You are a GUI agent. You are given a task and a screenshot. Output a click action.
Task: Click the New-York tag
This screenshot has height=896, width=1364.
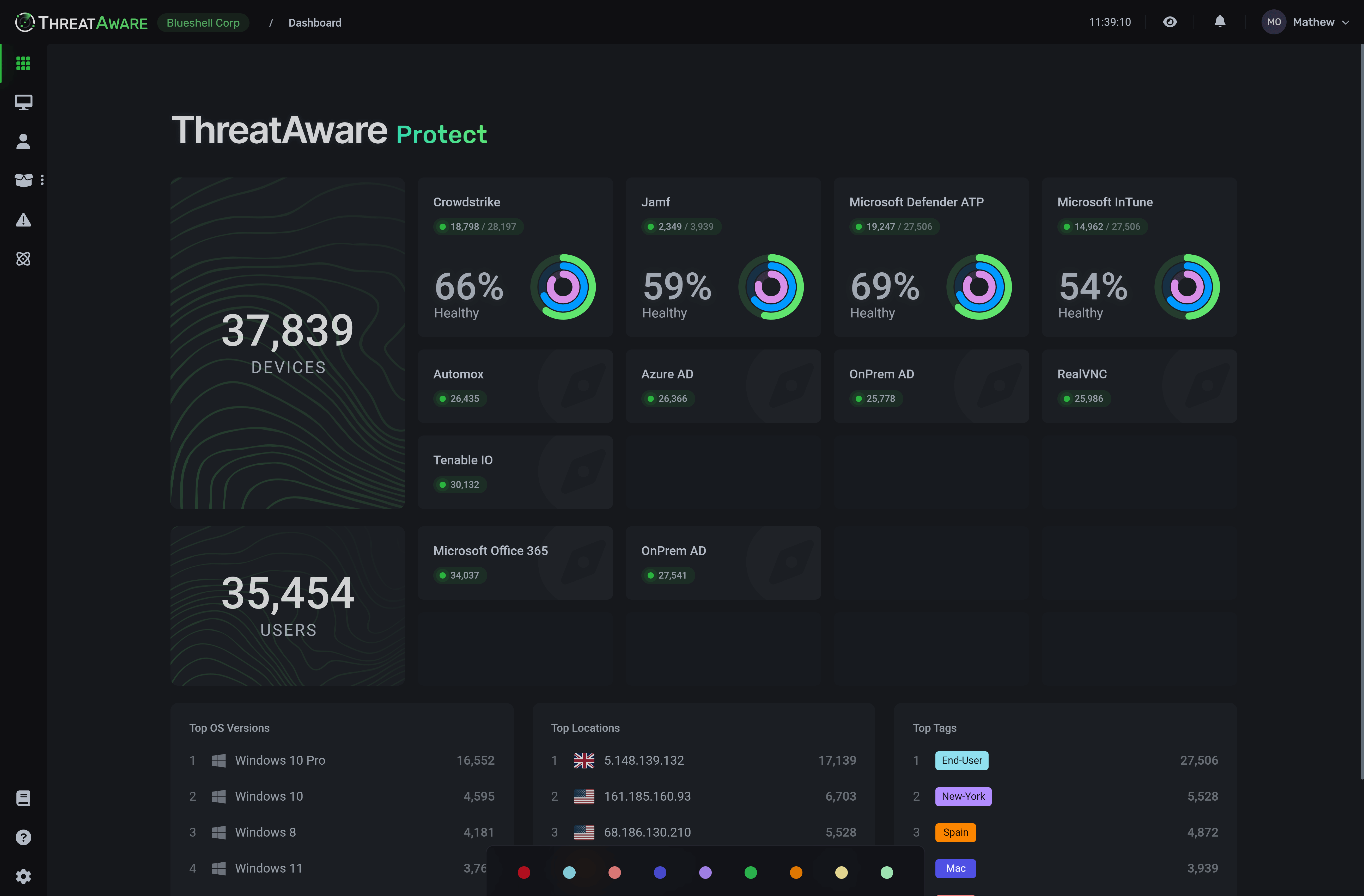963,796
